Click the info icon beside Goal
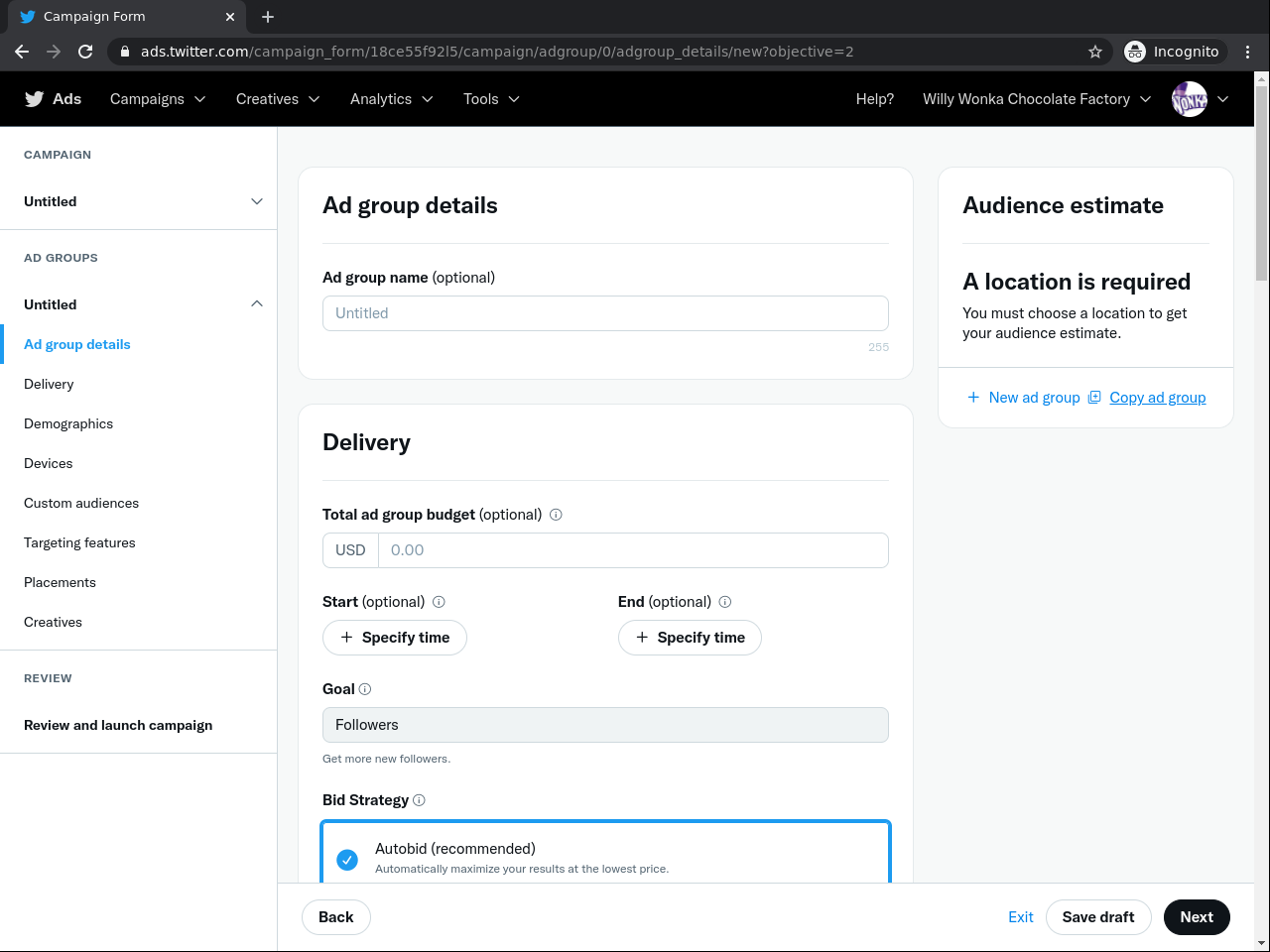The width and height of the screenshot is (1270, 952). 365,689
